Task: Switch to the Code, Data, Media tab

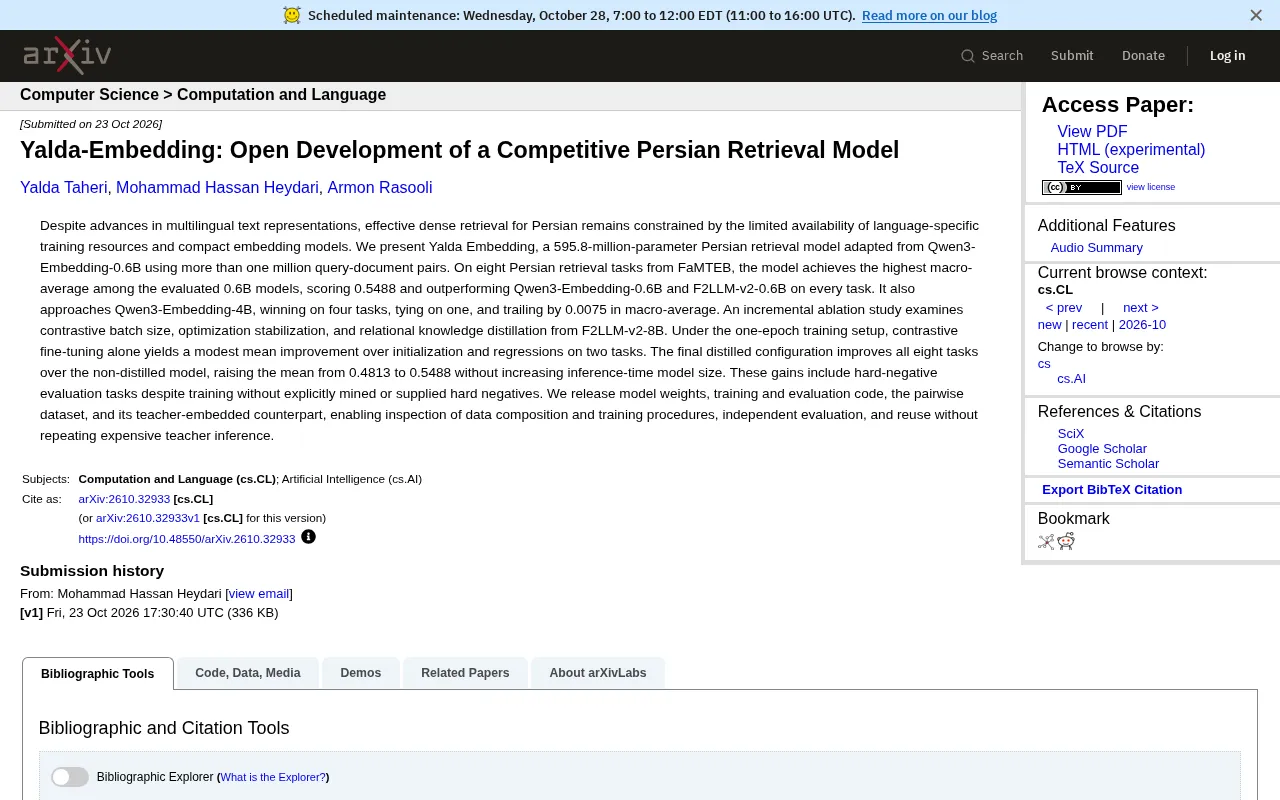Action: click(x=248, y=673)
